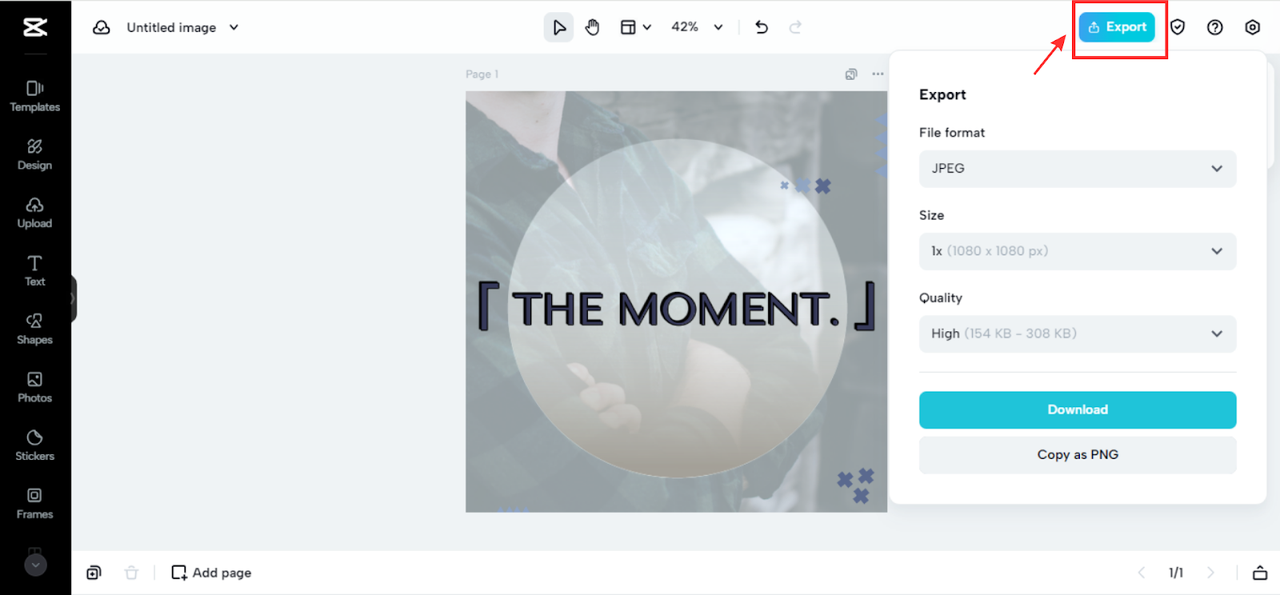Image resolution: width=1280 pixels, height=595 pixels.
Task: Click the cloud save status icon
Action: (101, 28)
